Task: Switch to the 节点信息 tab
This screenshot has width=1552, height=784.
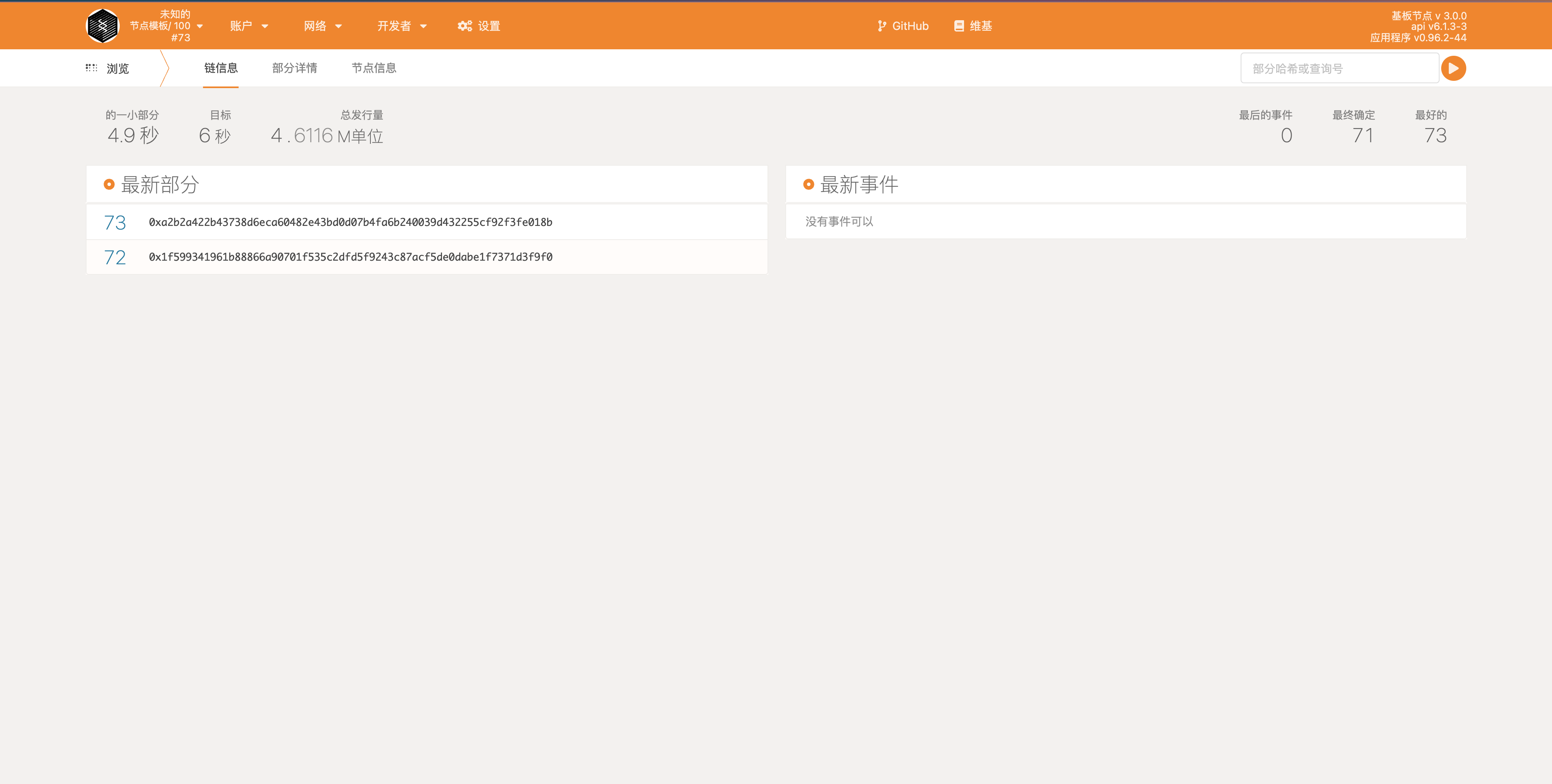Action: (374, 68)
